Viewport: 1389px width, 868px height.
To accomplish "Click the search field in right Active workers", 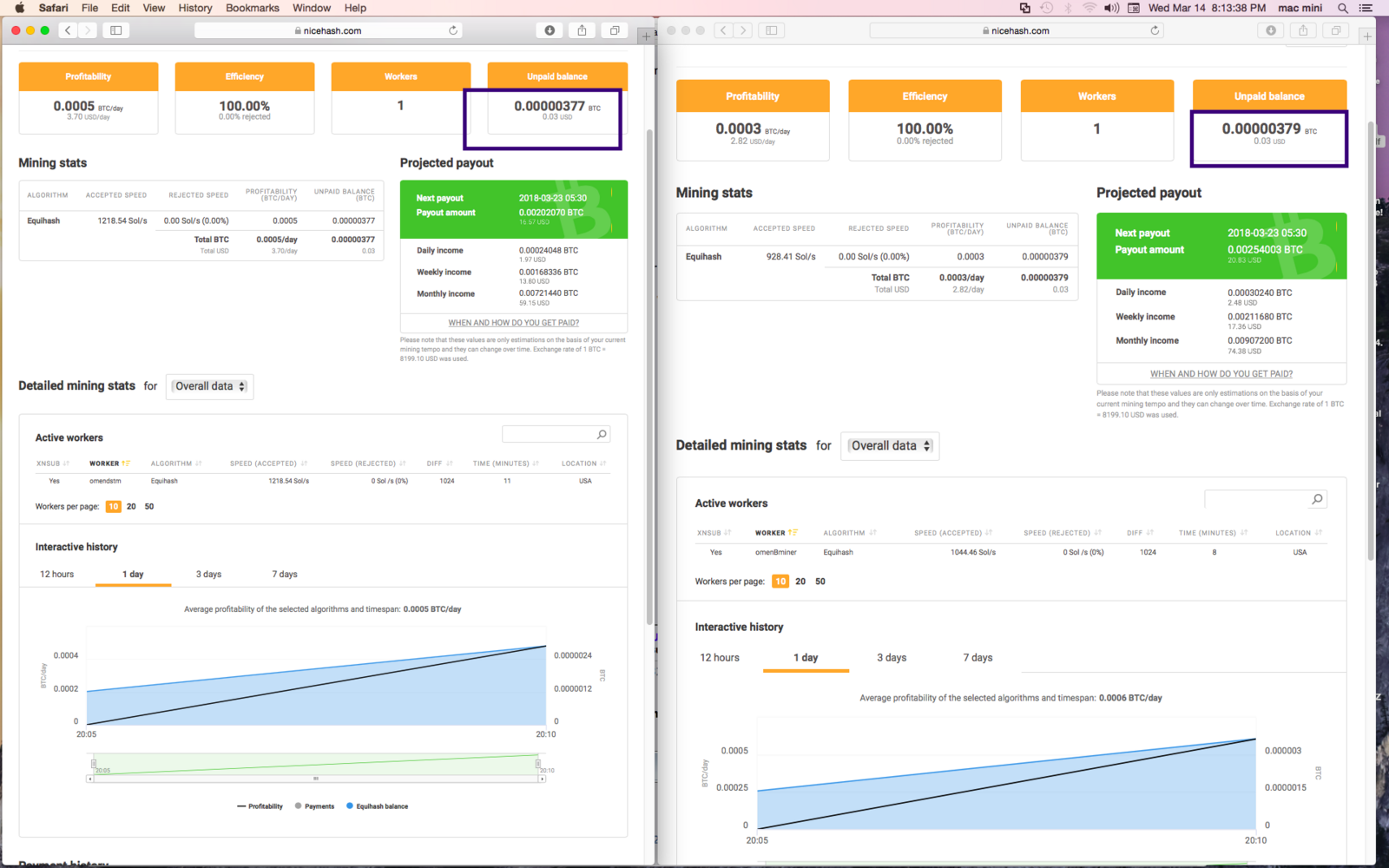I will pos(1256,499).
